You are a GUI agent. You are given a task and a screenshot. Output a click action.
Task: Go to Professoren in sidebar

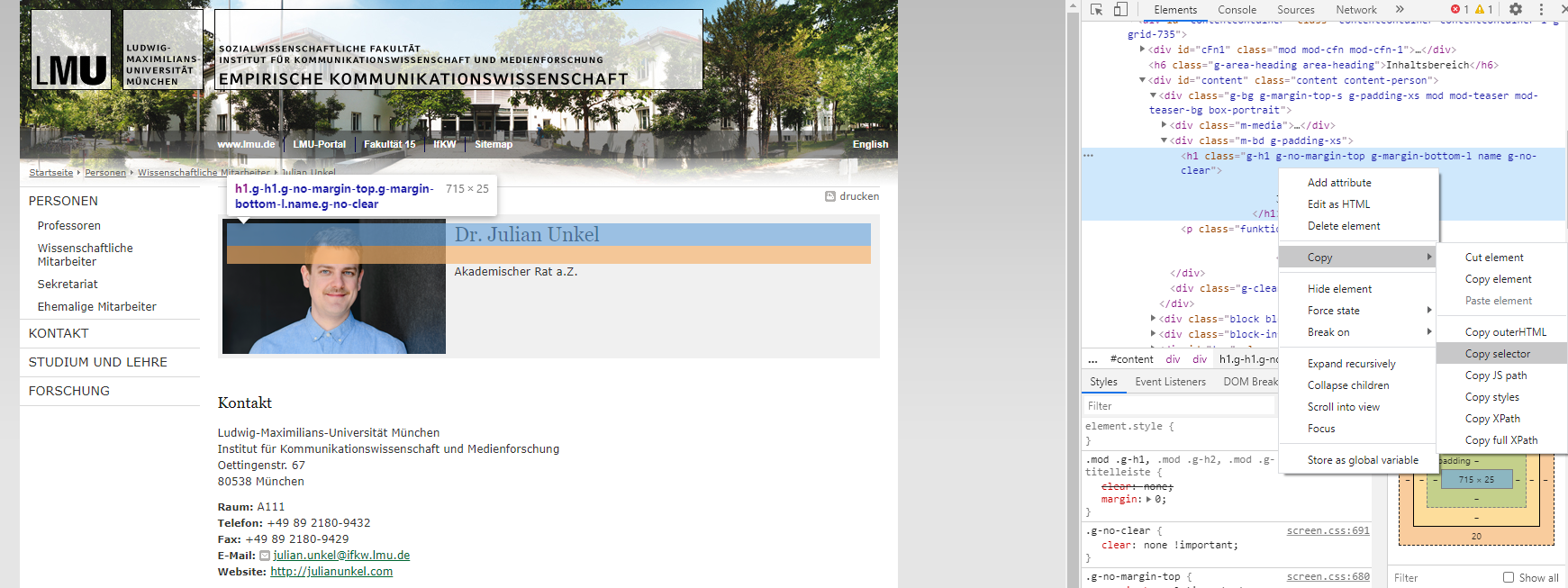click(x=69, y=226)
